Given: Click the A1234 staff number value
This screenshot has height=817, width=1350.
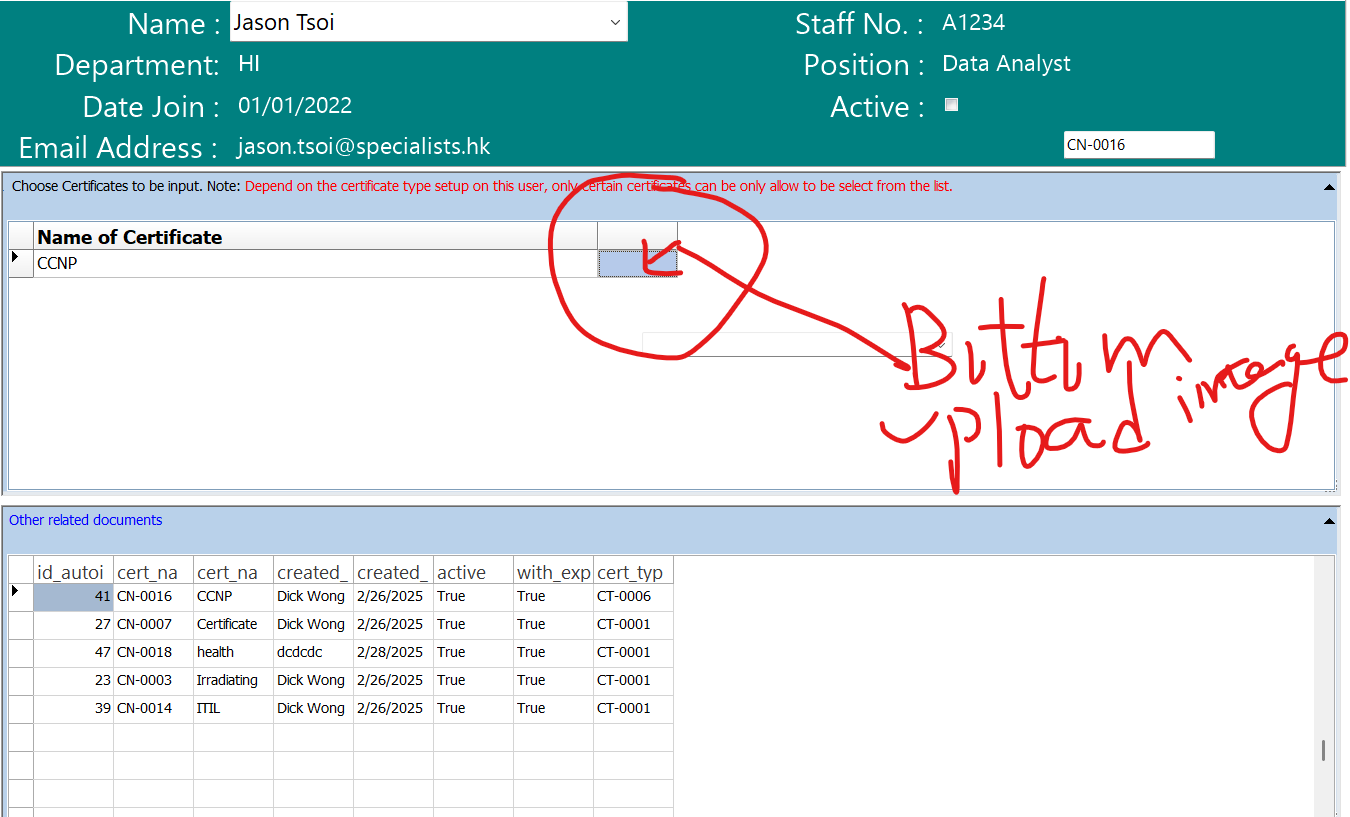Looking at the screenshot, I should [x=974, y=23].
